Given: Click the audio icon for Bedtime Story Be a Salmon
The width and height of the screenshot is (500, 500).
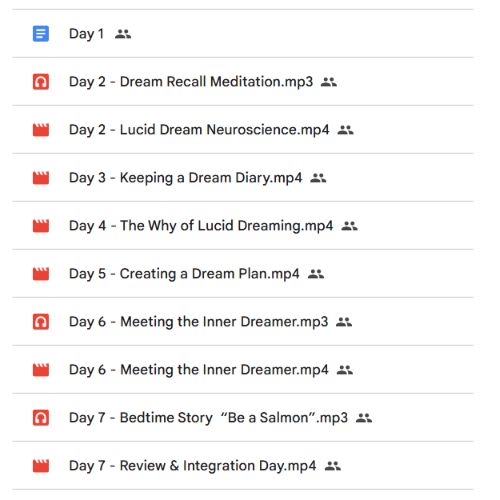Looking at the screenshot, I should 41,418.
